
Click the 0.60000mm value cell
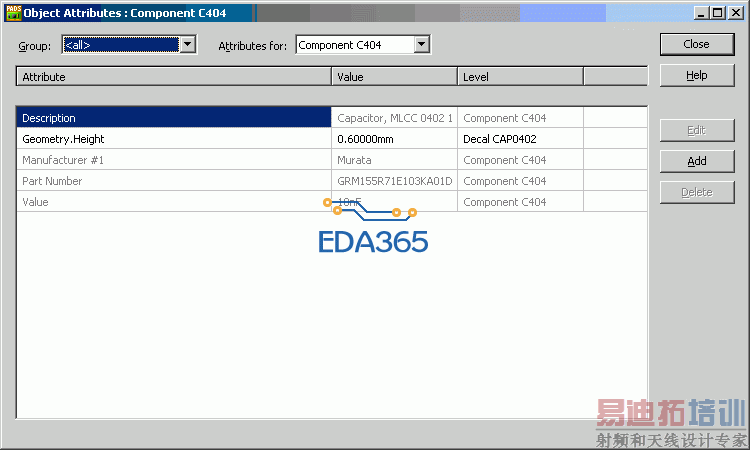(395, 139)
